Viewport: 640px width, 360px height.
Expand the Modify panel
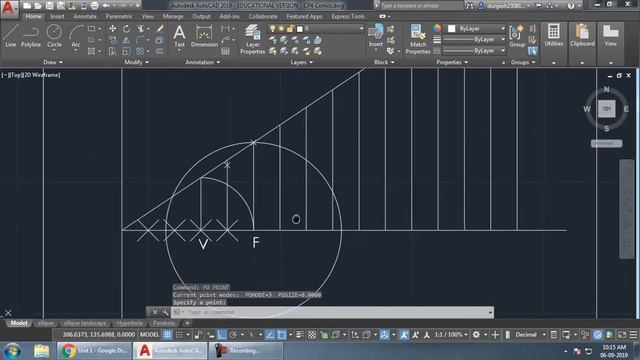[x=137, y=62]
